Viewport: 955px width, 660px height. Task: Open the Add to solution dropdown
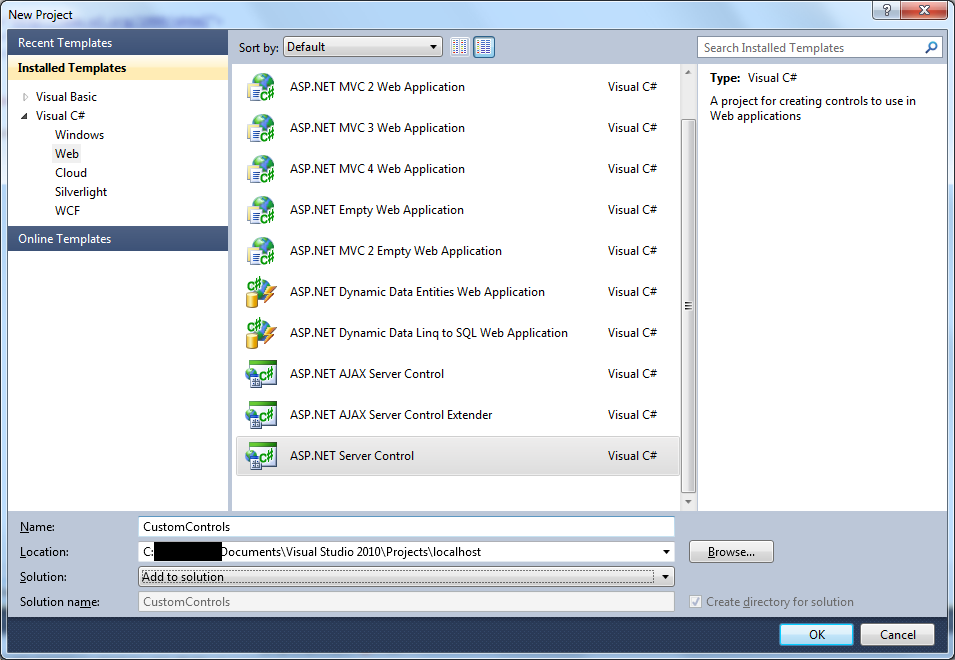point(406,577)
